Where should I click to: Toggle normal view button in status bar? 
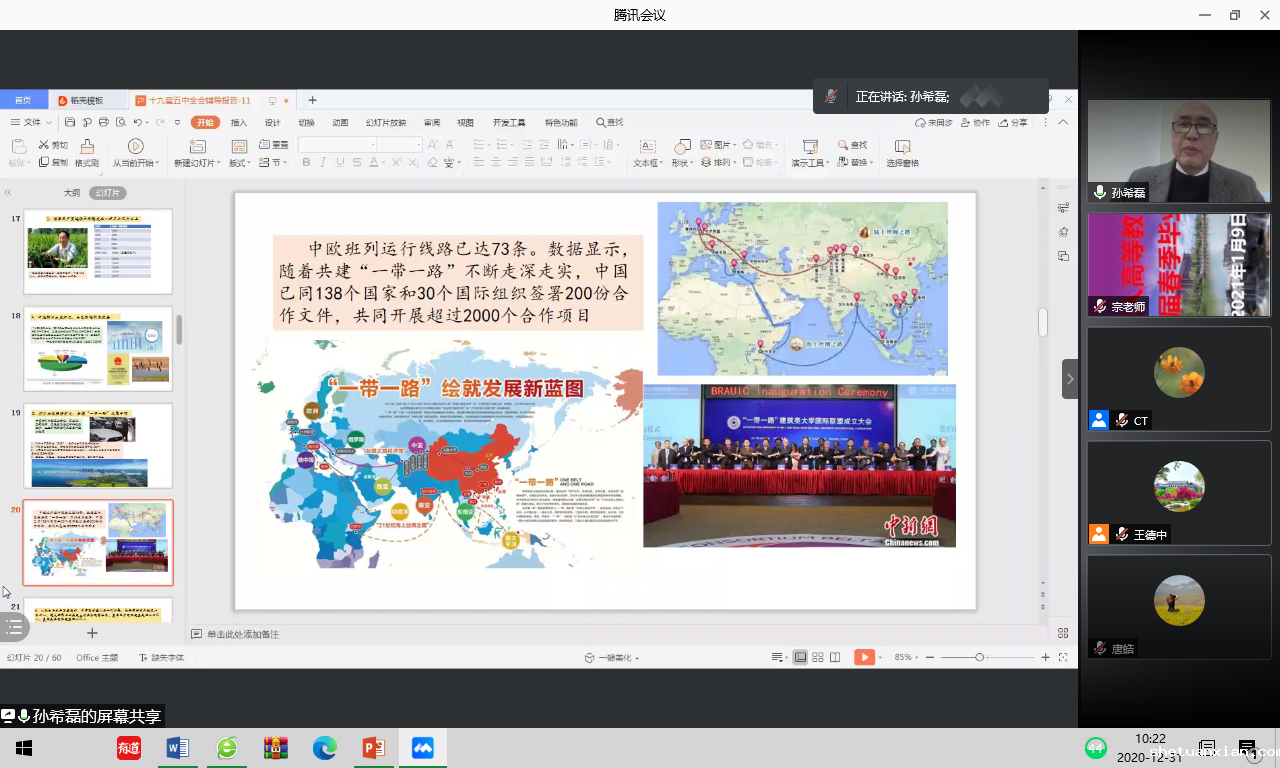click(800, 657)
